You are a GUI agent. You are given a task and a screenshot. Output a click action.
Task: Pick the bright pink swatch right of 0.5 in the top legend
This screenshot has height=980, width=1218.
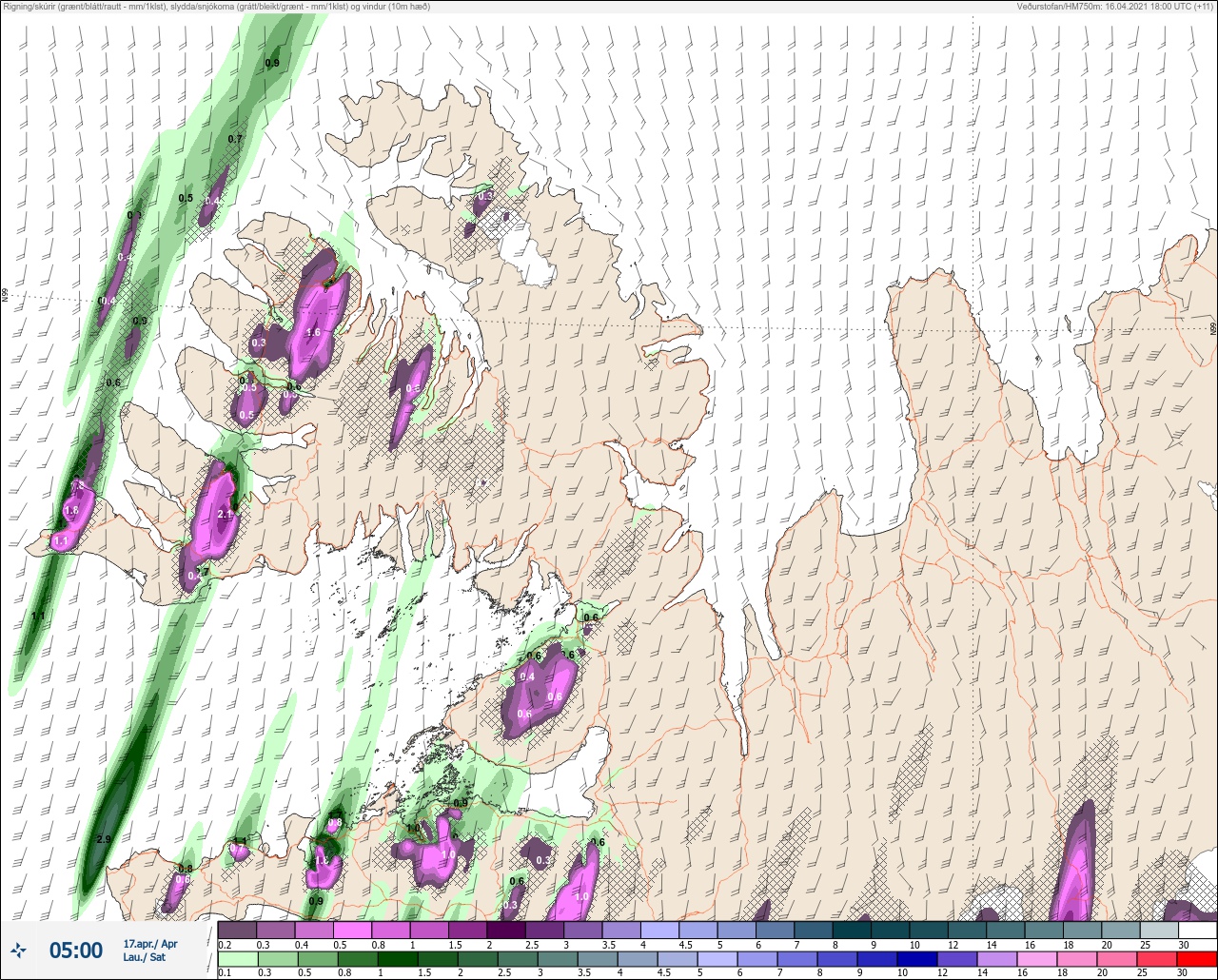[x=353, y=930]
